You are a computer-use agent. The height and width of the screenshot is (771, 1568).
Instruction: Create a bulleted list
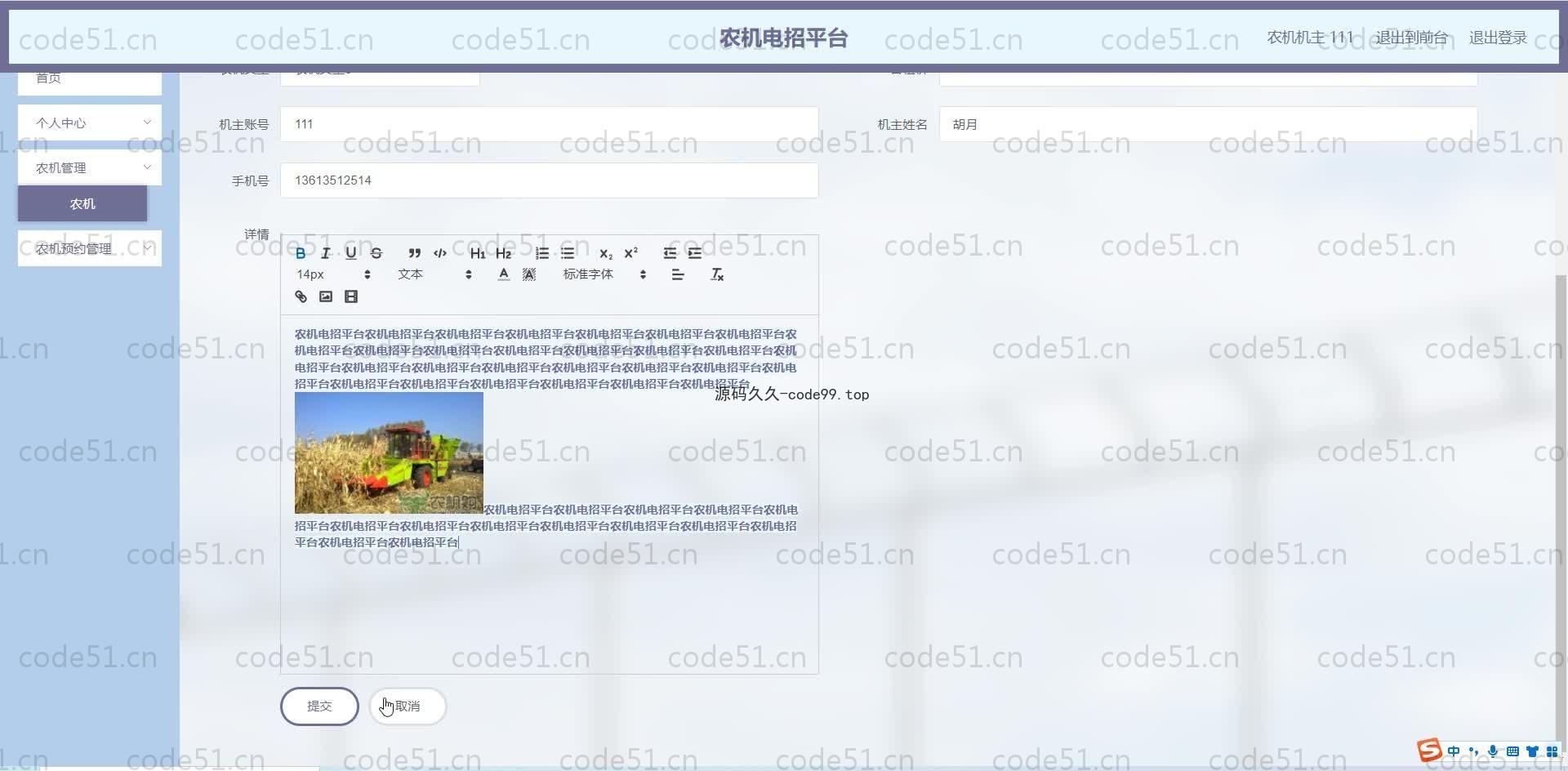tap(568, 253)
